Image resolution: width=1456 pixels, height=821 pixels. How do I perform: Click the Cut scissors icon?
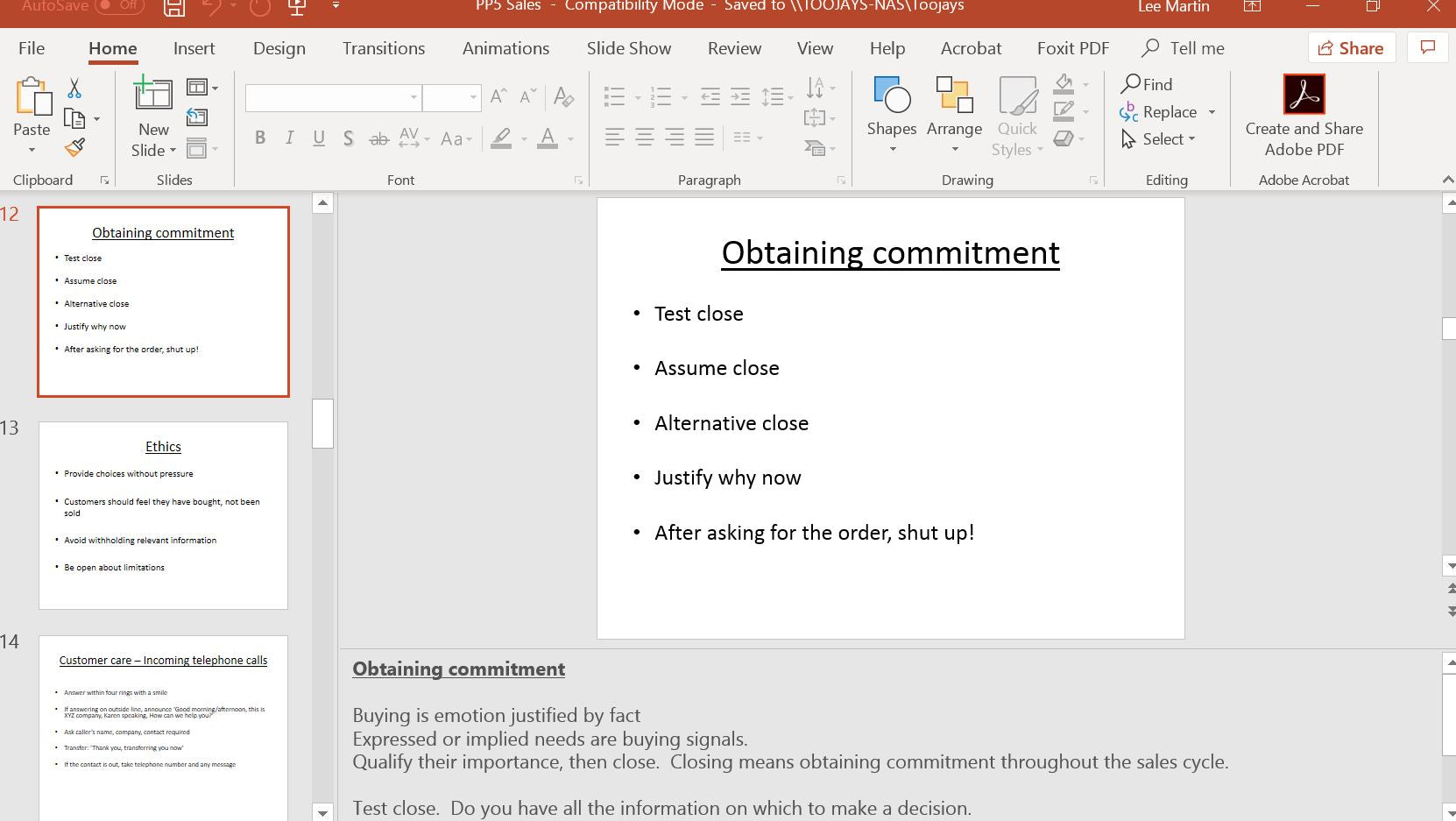pyautogui.click(x=74, y=88)
